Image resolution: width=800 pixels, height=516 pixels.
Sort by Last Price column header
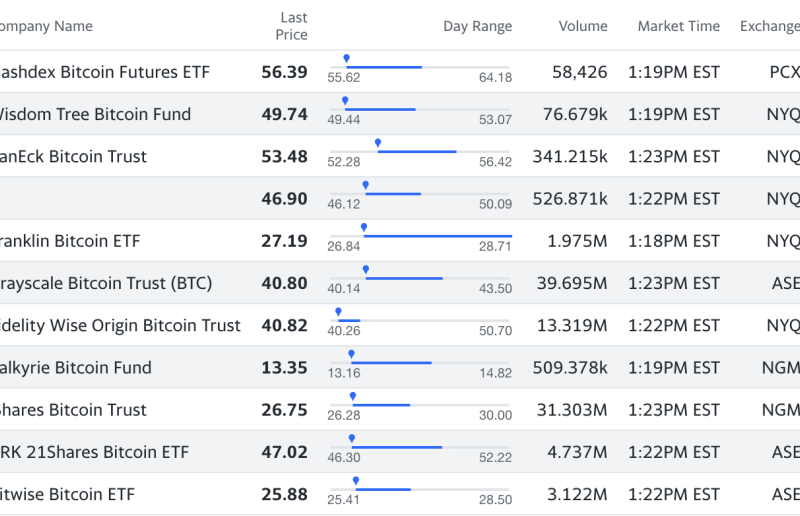coord(292,26)
